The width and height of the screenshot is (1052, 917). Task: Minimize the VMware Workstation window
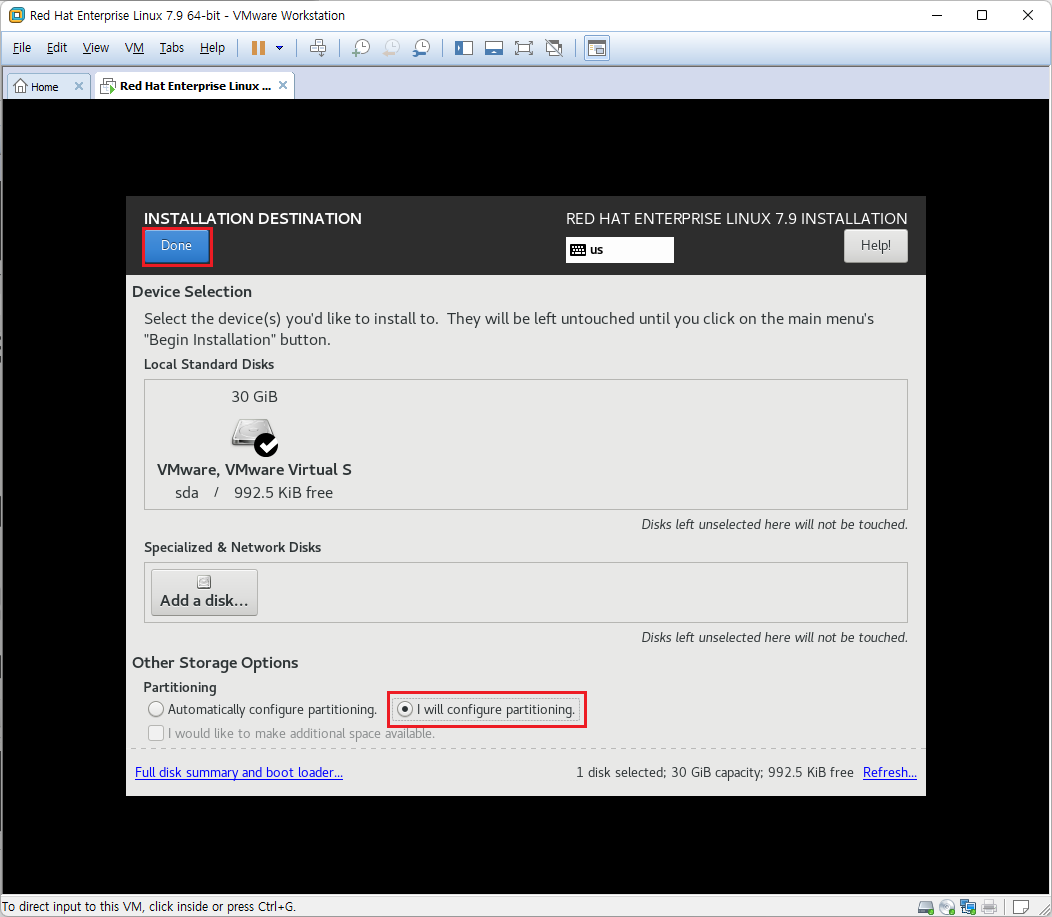pos(937,15)
